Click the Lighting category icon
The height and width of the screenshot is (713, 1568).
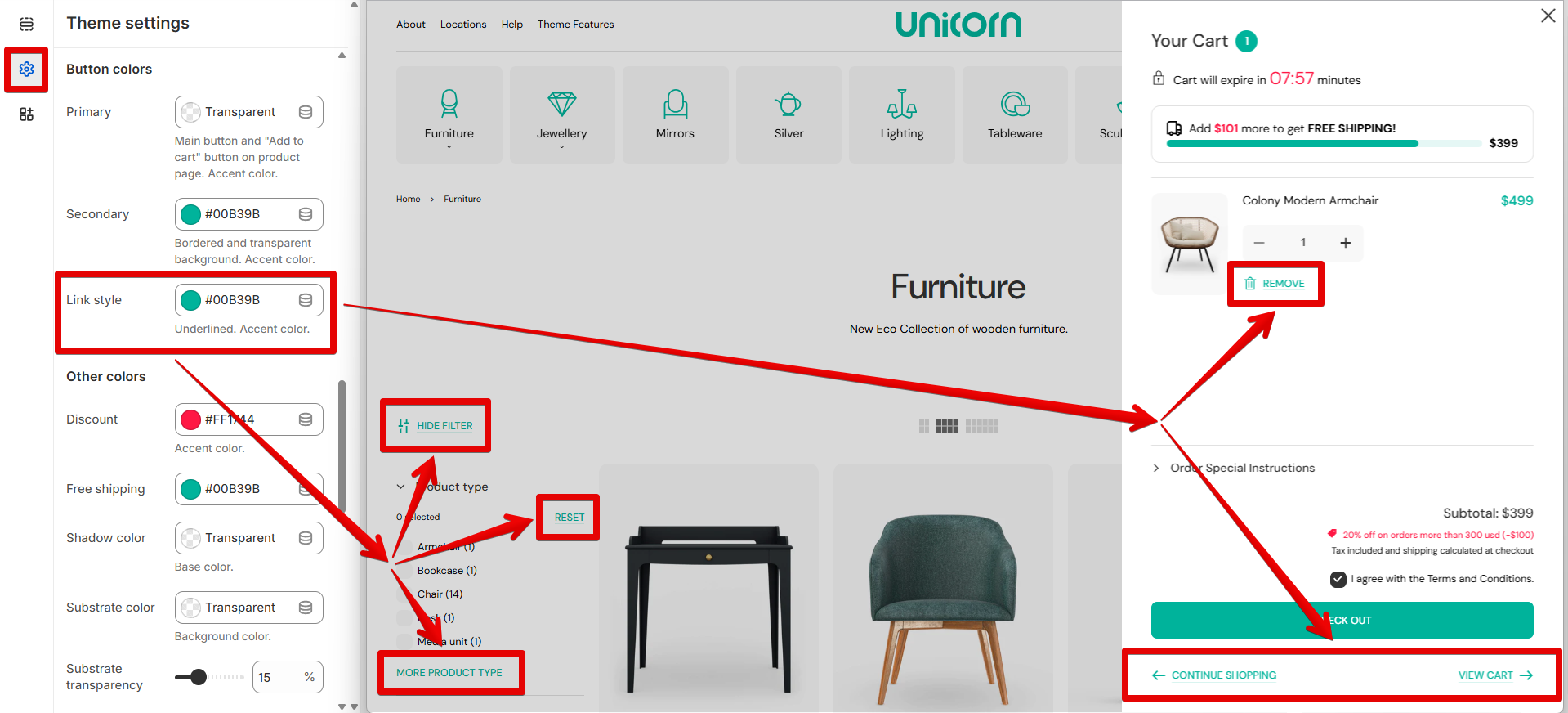[x=902, y=104]
